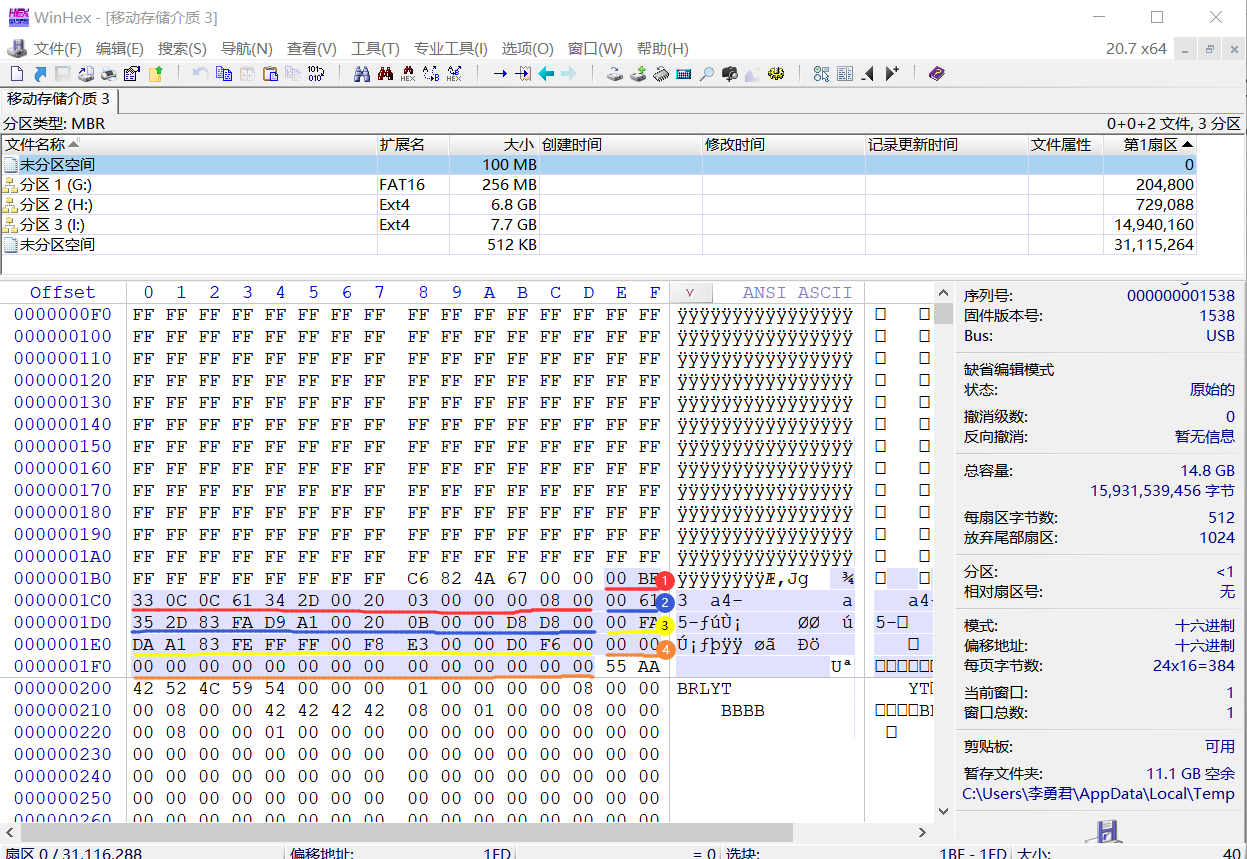Click the Go To Sector icon
Image resolution: width=1247 pixels, height=859 pixels.
tap(523, 74)
